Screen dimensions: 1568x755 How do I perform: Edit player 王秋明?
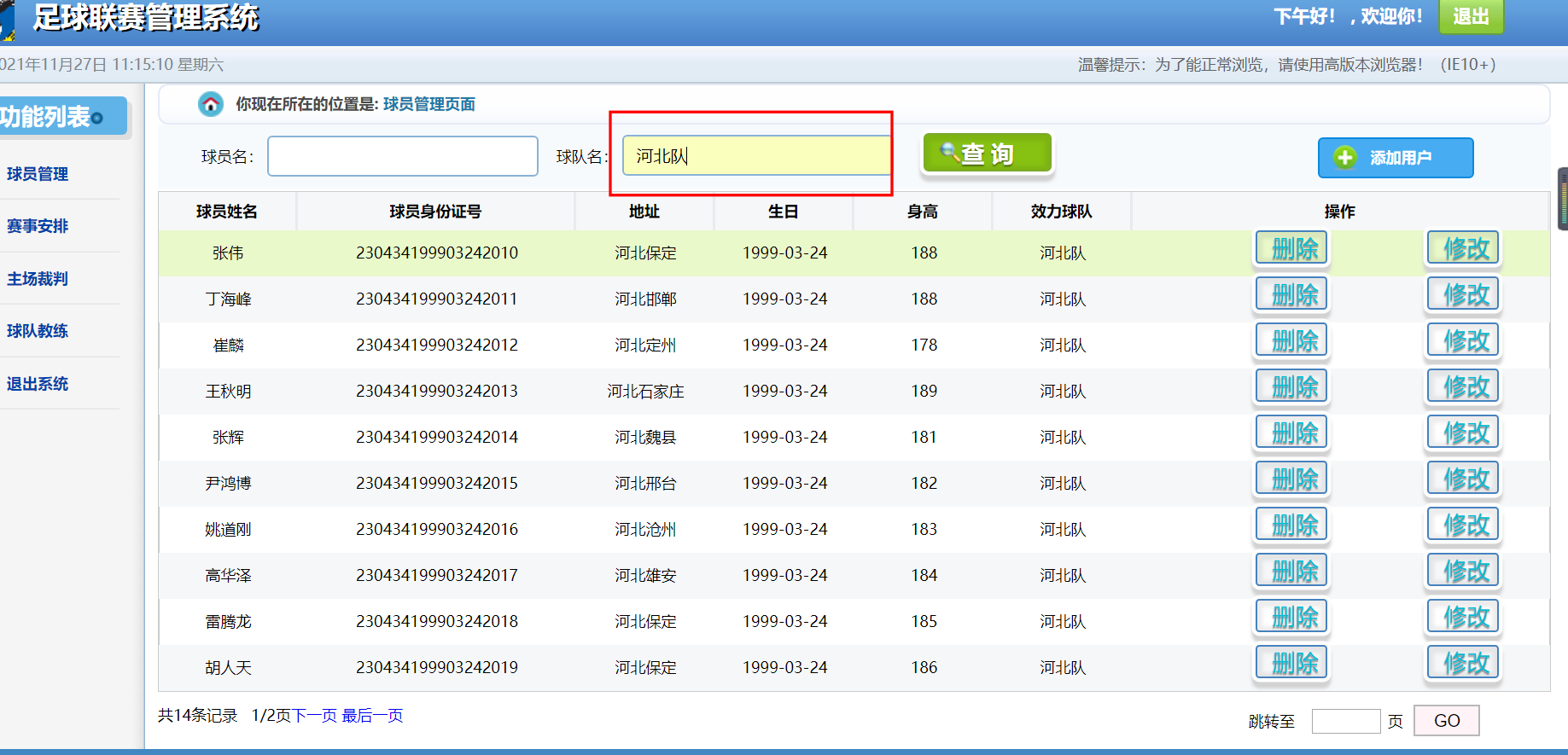[1463, 386]
